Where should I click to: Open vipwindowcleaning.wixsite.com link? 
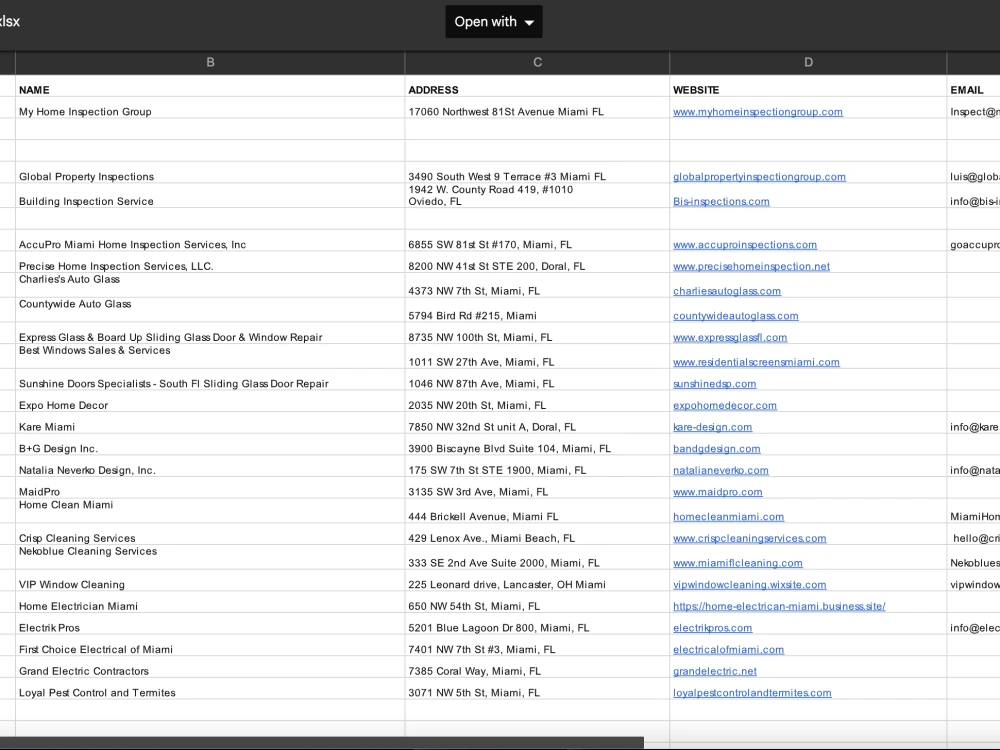749,585
